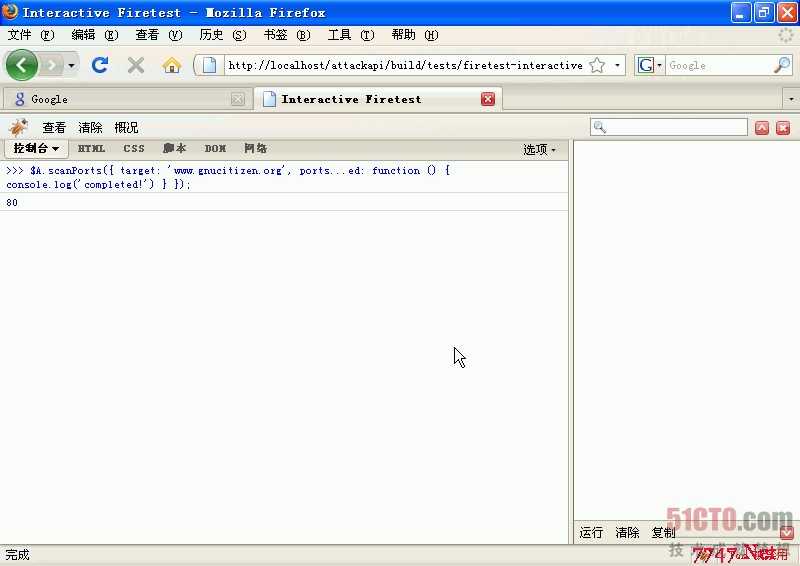Click the localhost URL address field
800x566 pixels.
[x=405, y=65]
